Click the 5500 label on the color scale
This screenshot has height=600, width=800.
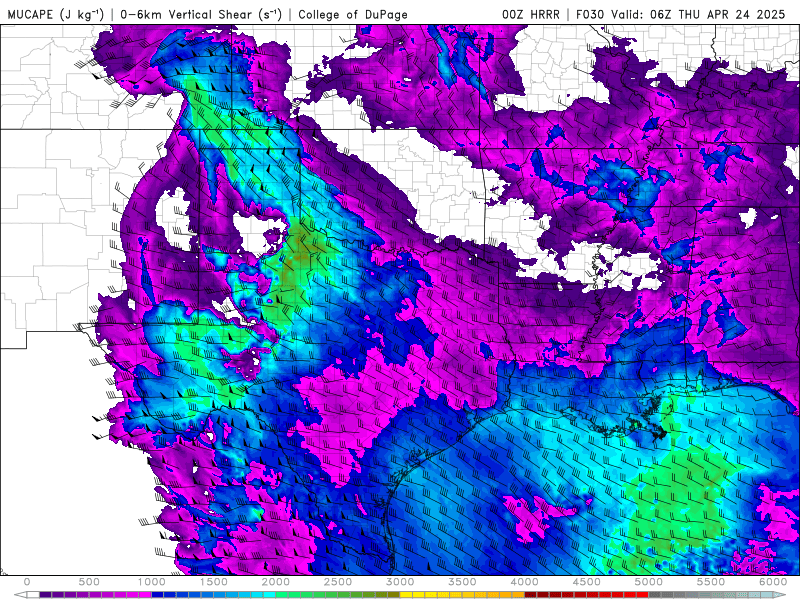tap(711, 582)
